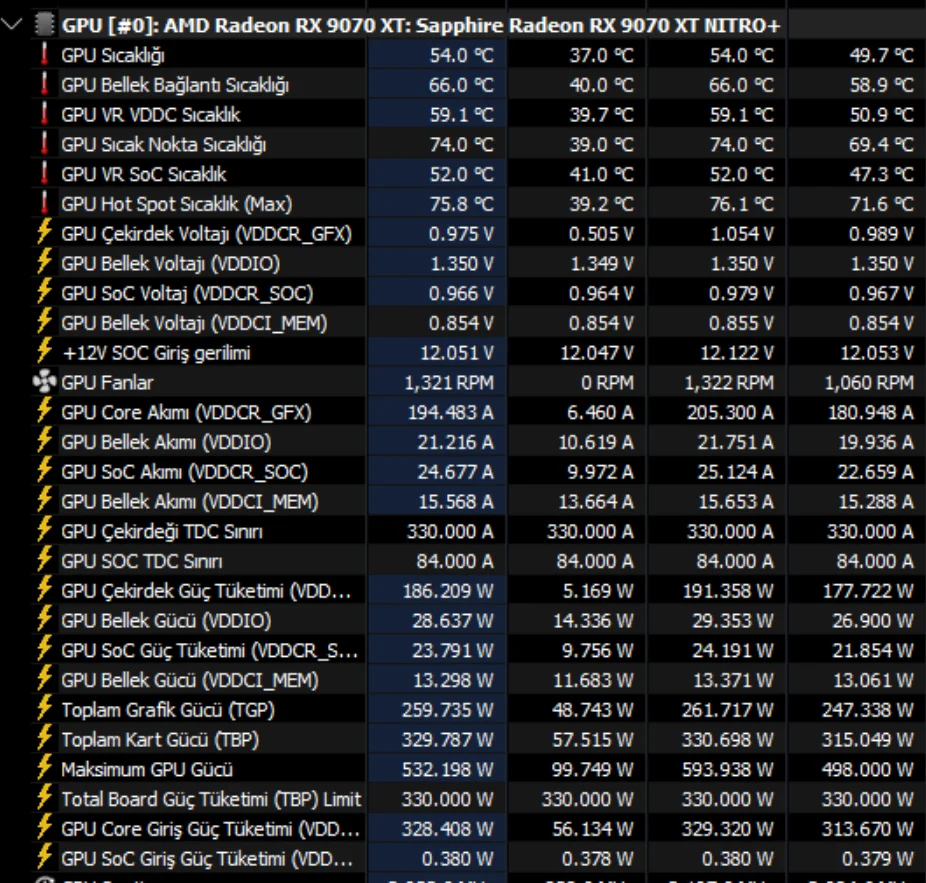The width and height of the screenshot is (926, 883).
Task: Click the GPU chip icon in header
Action: pos(44,25)
